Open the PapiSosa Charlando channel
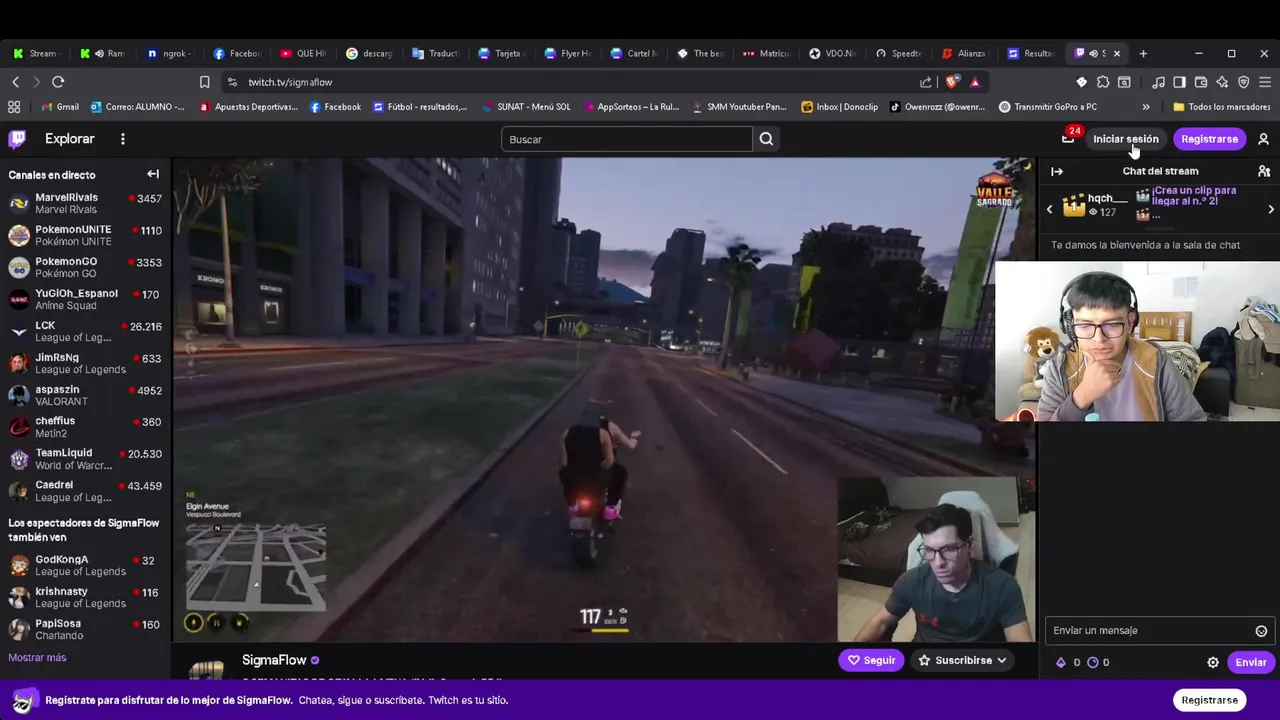Viewport: 1280px width, 720px height. (85, 630)
